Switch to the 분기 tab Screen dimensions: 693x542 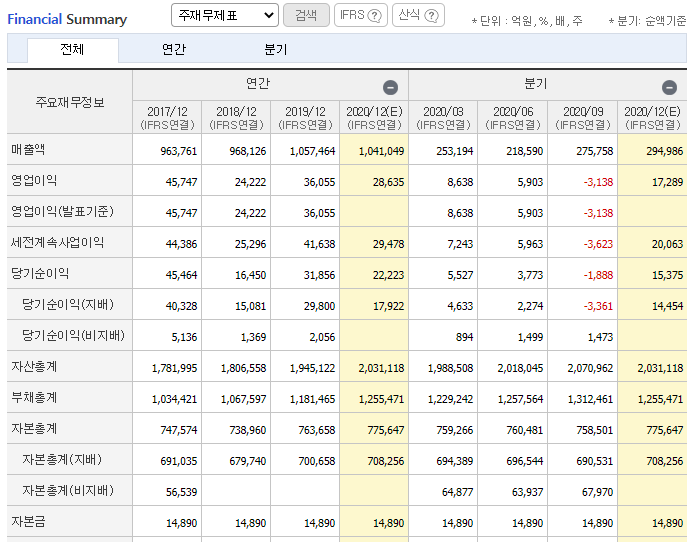[275, 49]
